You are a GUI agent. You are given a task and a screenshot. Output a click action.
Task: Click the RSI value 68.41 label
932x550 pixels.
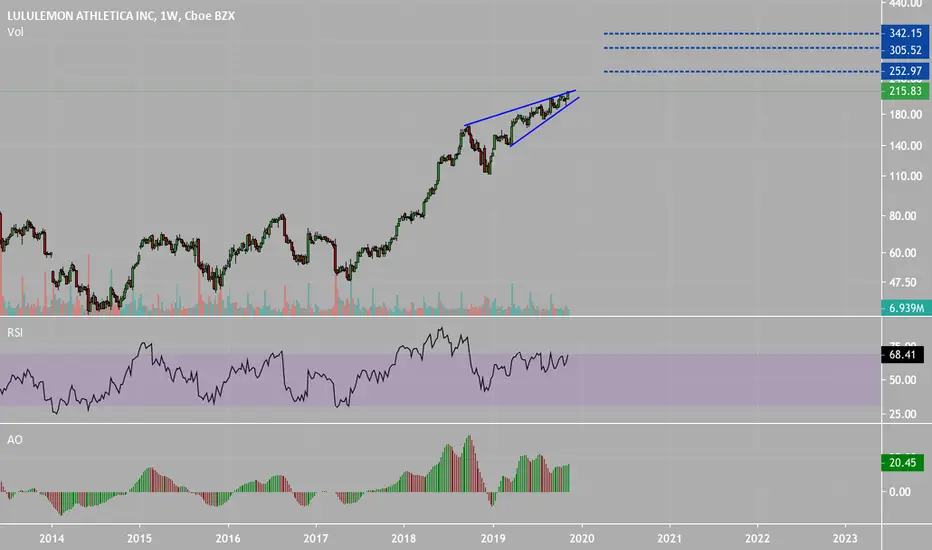902,355
